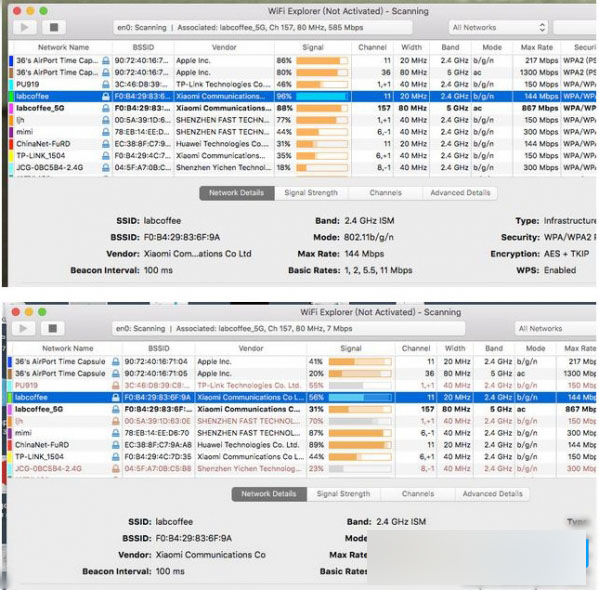Switch to Channels tab in 7 Mbps window
The width and height of the screenshot is (599, 590).
(418, 494)
